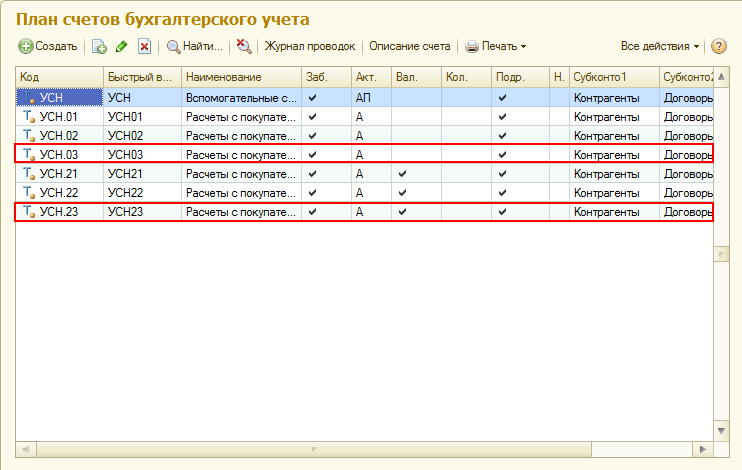Select the УСН22 quick-select cell

point(142,193)
